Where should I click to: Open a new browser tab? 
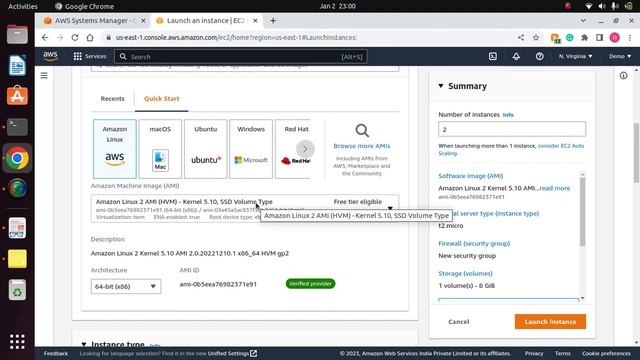273,20
